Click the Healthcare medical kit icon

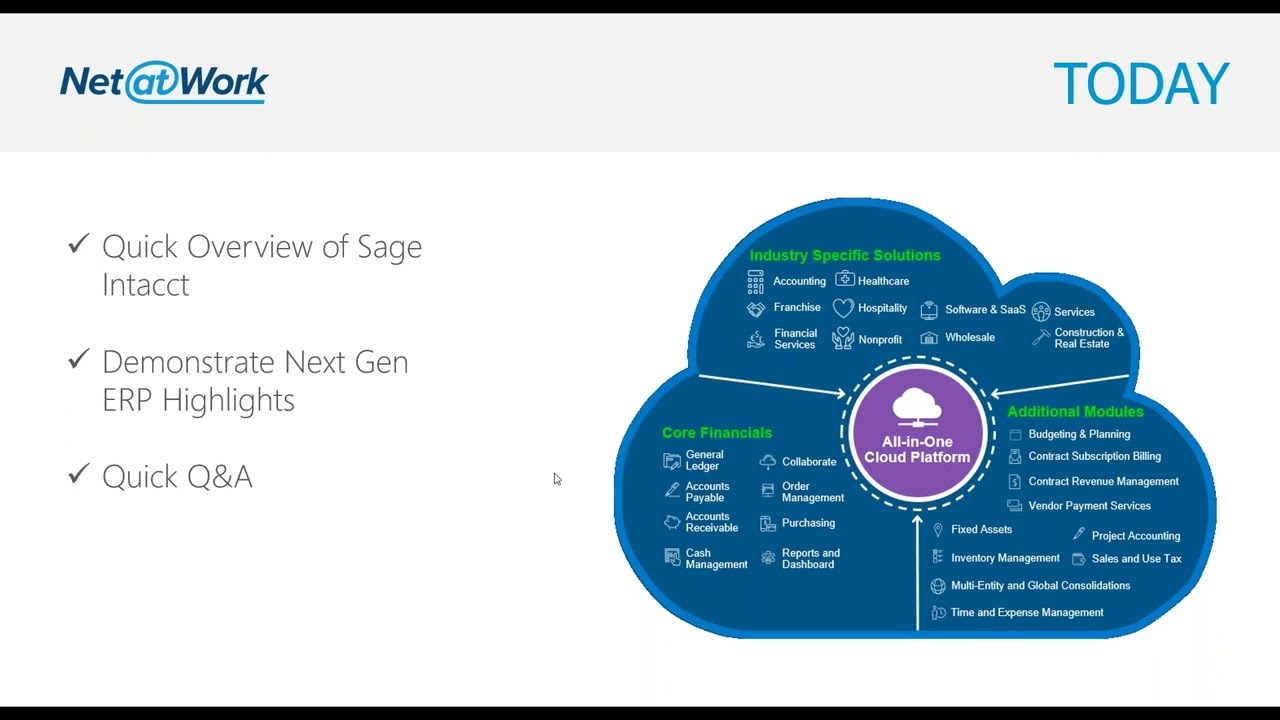[845, 279]
